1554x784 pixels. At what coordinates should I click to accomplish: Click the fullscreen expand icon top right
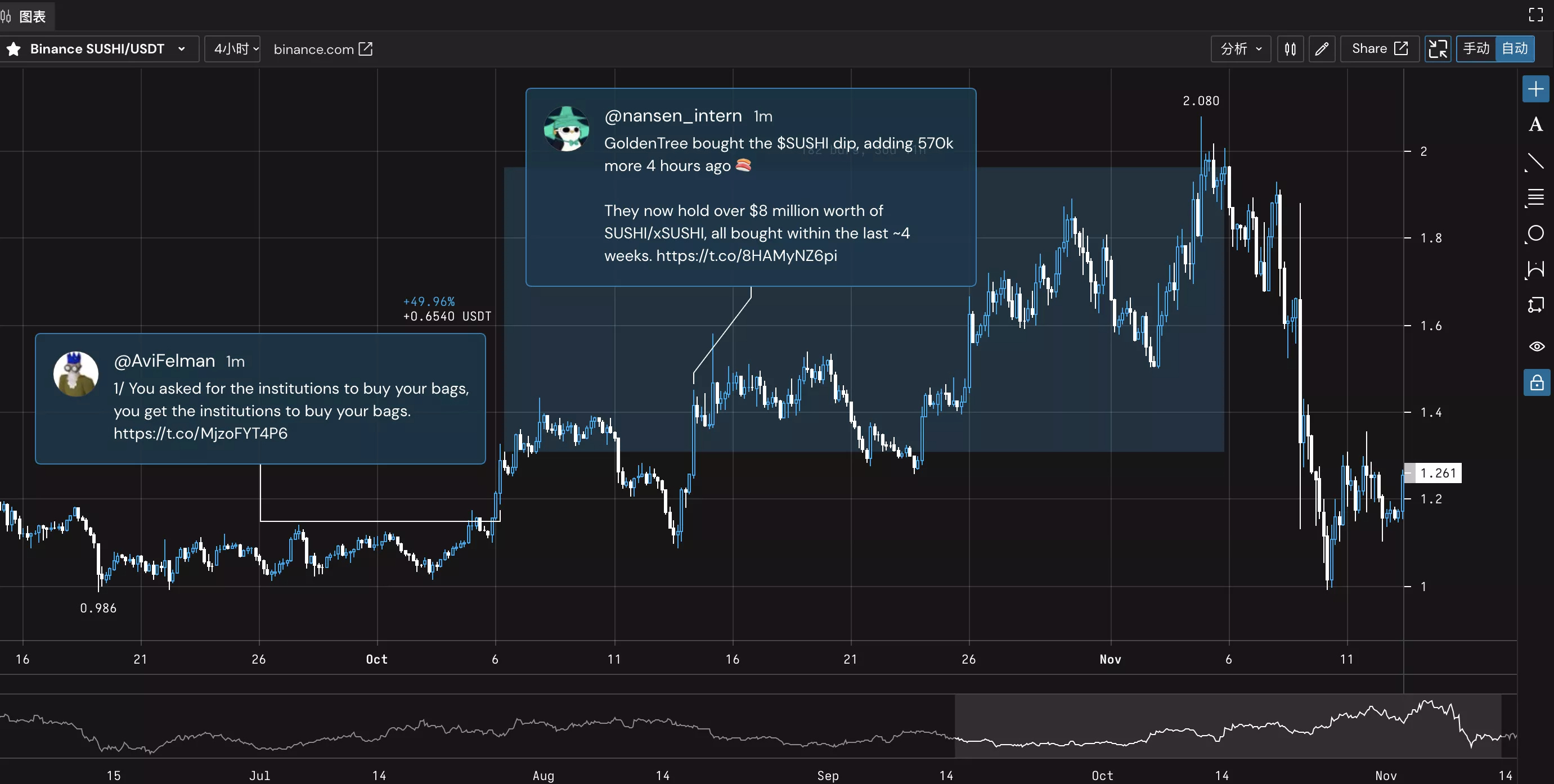[1535, 15]
